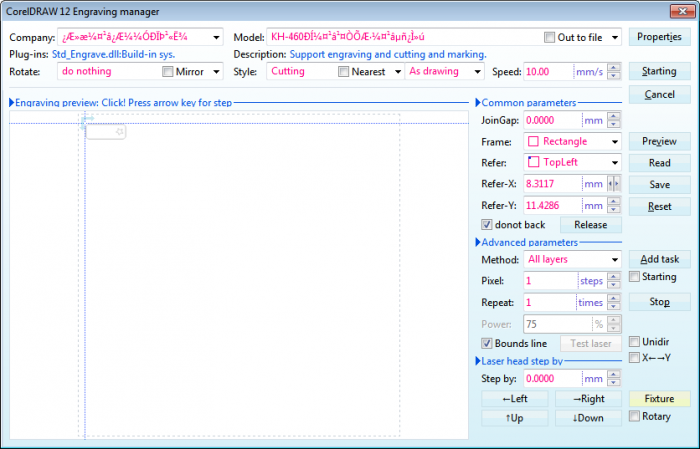The width and height of the screenshot is (700, 449).
Task: Click the Cancel button
Action: pyautogui.click(x=659, y=94)
